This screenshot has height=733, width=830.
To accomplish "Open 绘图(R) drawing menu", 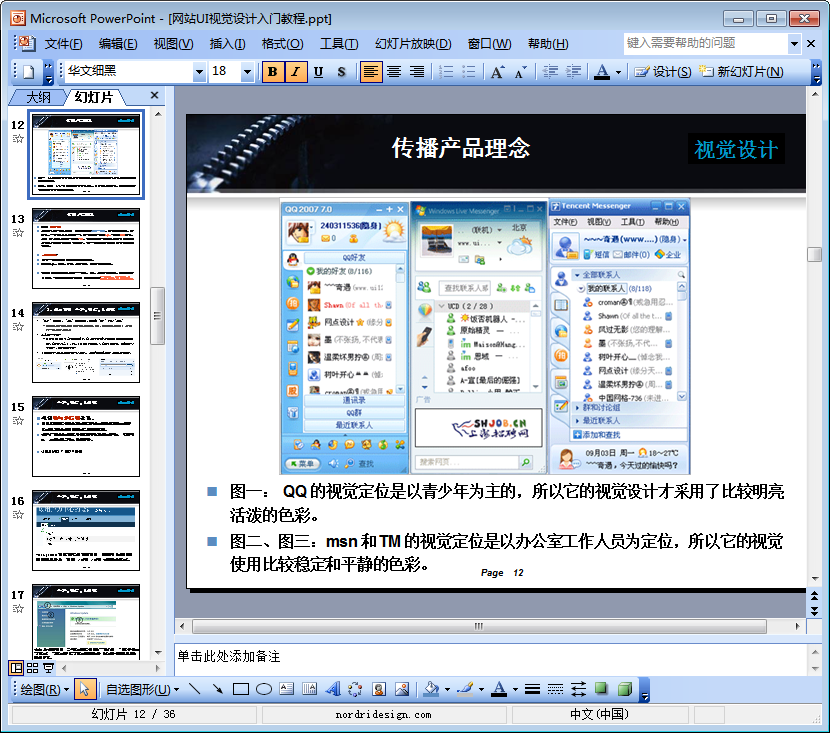I will (x=44, y=690).
